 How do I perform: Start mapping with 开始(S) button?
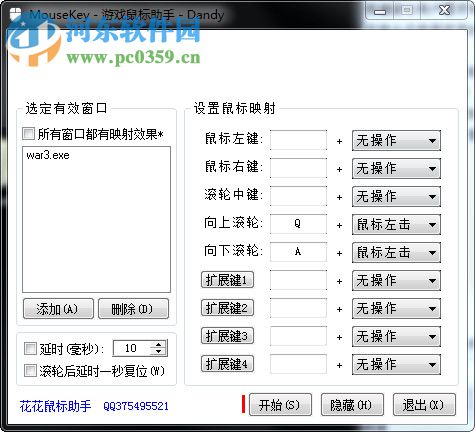pos(280,405)
